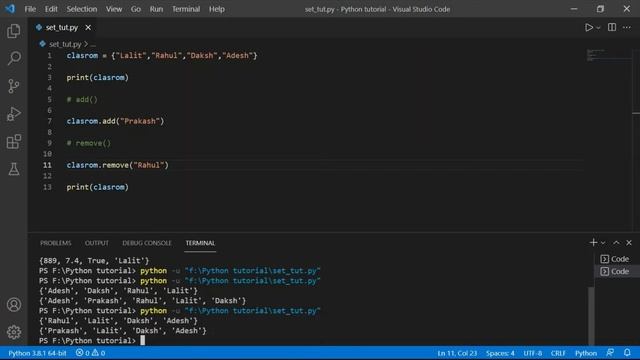Create a new terminal with plus icon

pyautogui.click(x=593, y=242)
